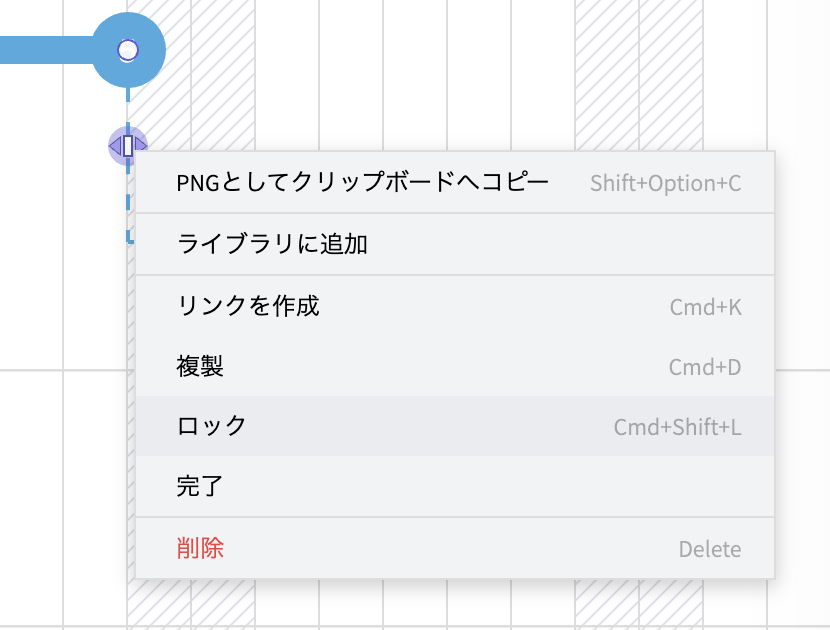Screen dimensions: 830x630
Task: Click the purple midpoint handle's center rectangle
Action: [x=128, y=146]
